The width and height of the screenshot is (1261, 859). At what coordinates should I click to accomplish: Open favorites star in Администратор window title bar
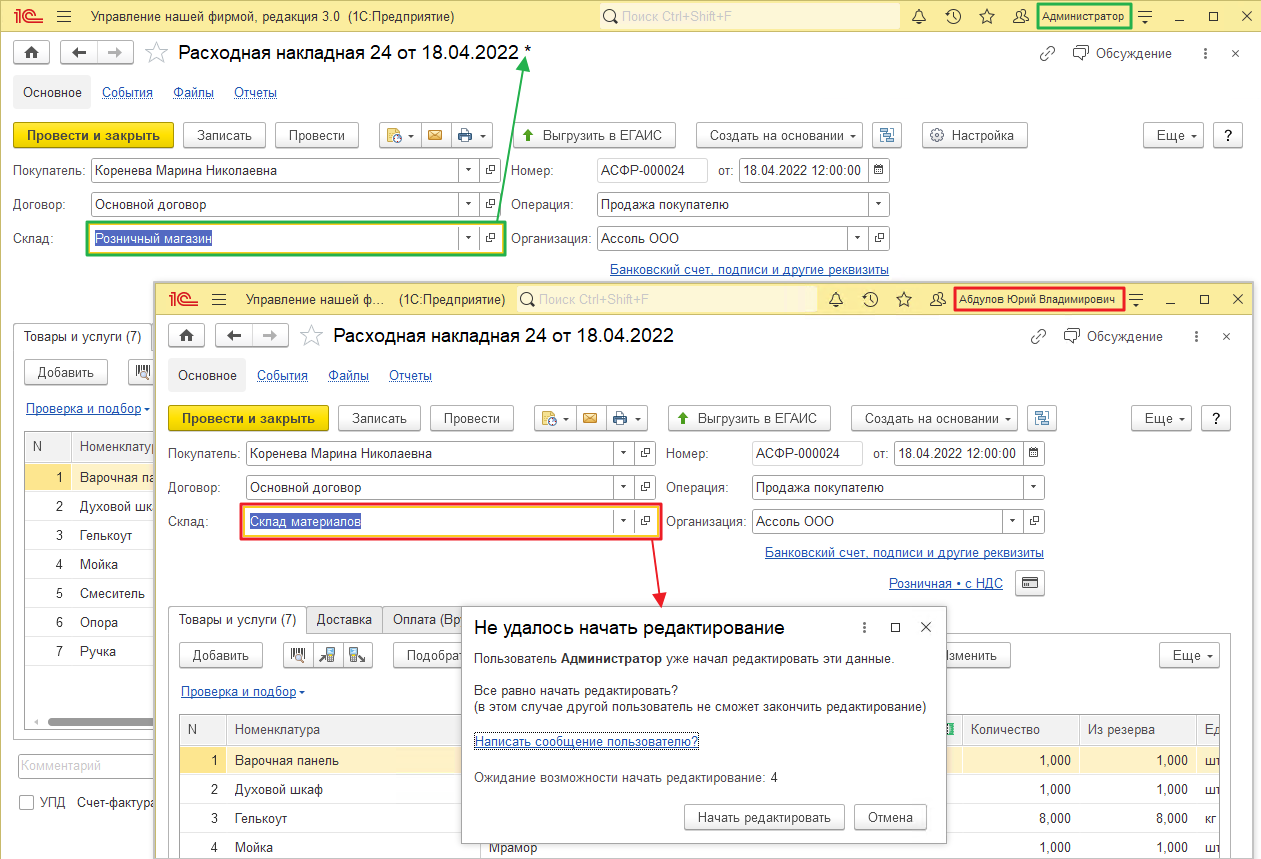click(x=987, y=17)
